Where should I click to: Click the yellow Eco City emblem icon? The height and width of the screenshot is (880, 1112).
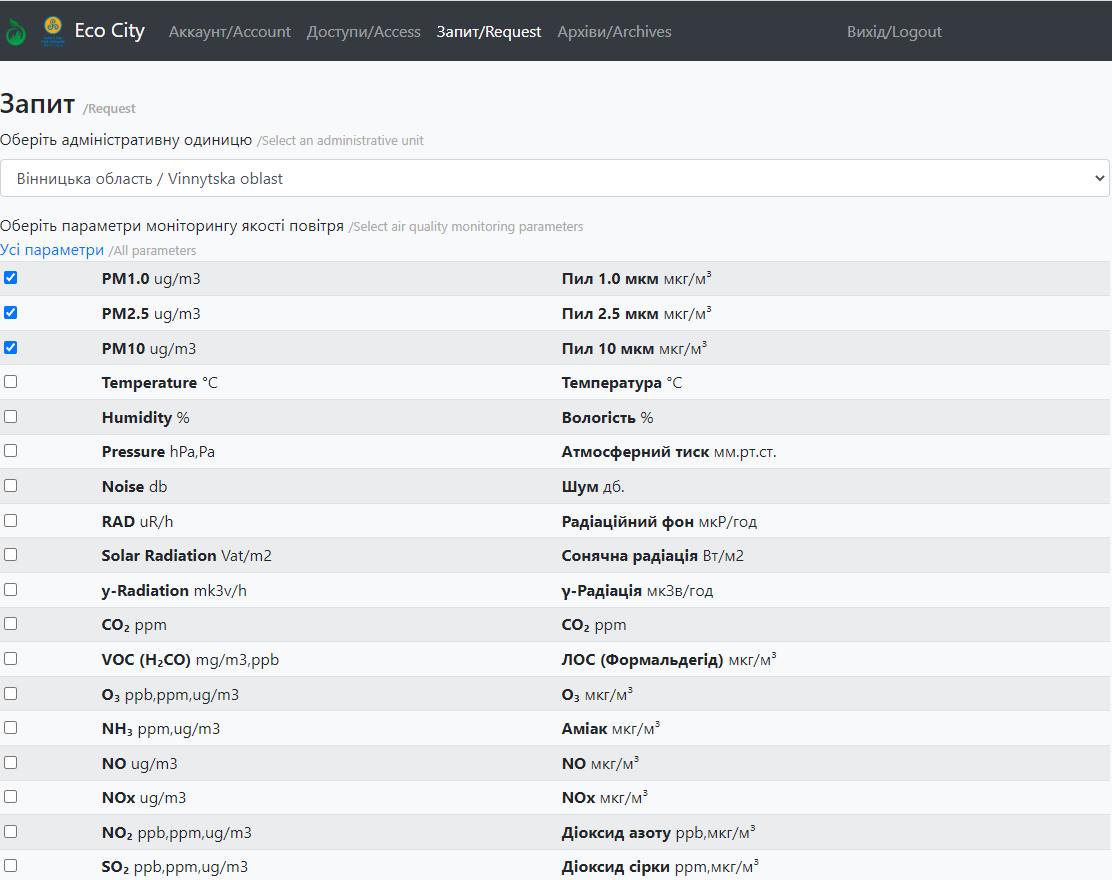coord(53,31)
